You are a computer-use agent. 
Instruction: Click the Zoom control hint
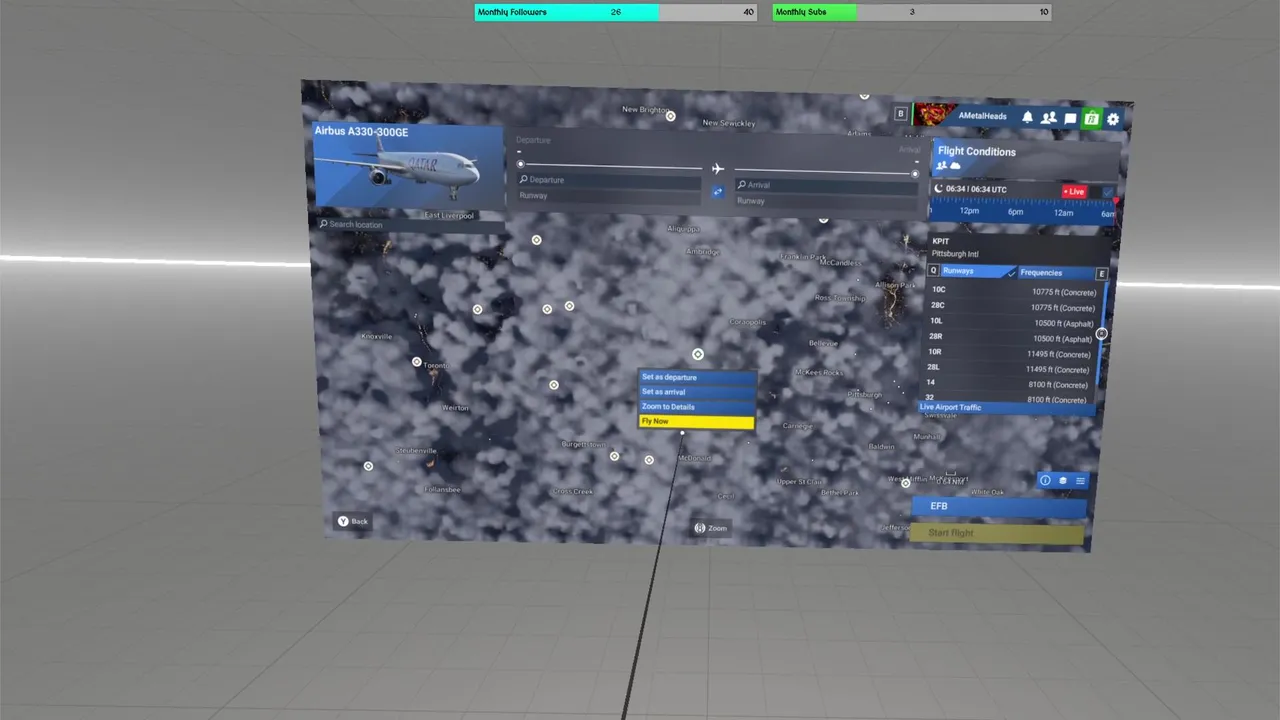(711, 528)
